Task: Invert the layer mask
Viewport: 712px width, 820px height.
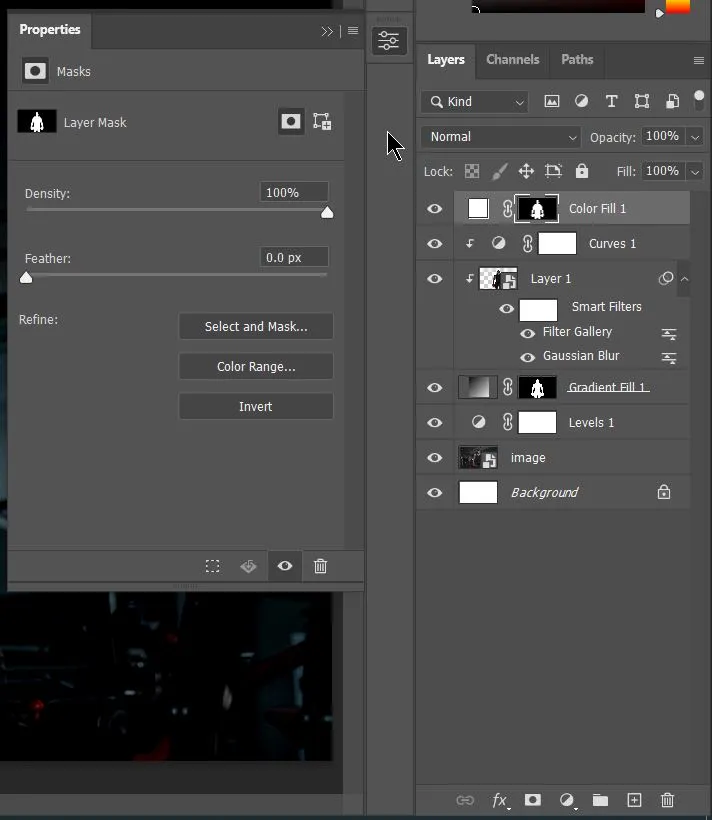Action: (x=256, y=406)
